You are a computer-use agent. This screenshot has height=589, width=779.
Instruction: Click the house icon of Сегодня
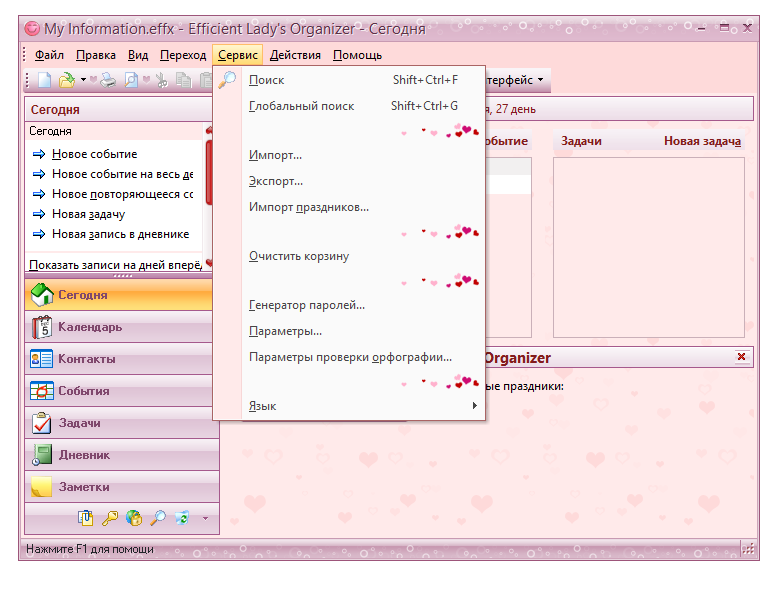pos(42,294)
